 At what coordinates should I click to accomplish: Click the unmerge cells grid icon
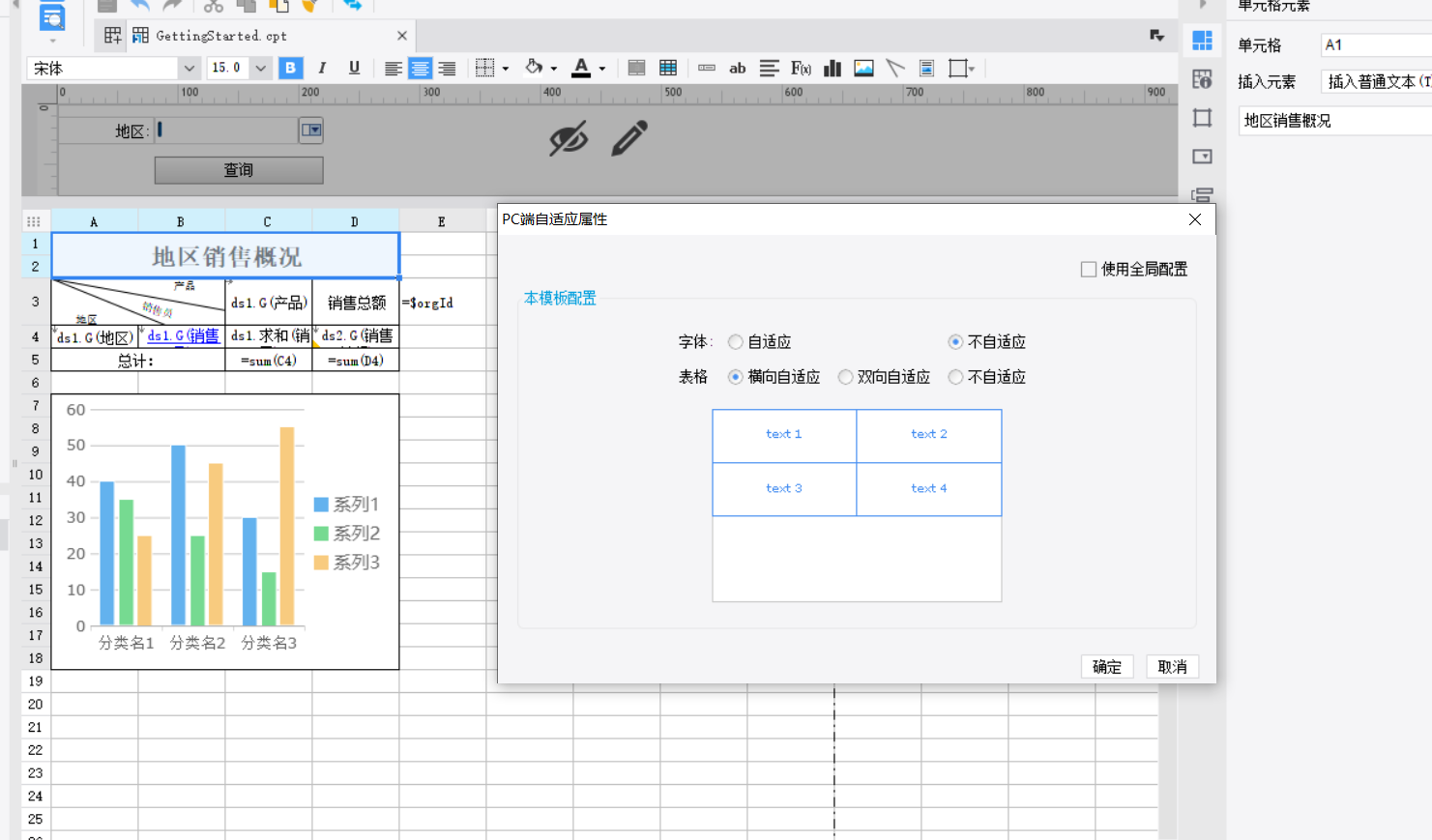667,68
